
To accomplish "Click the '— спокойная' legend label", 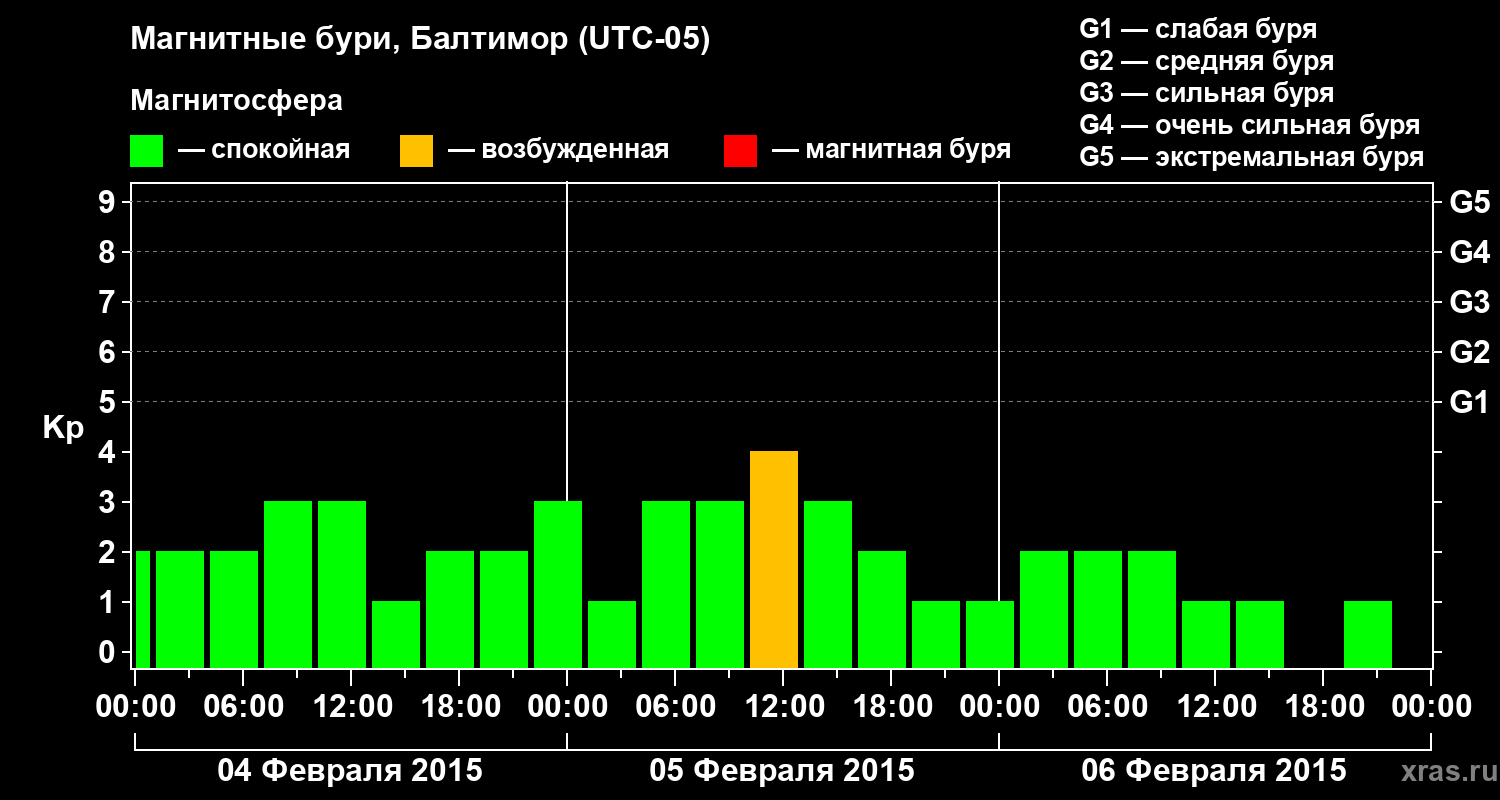I will 263,151.
